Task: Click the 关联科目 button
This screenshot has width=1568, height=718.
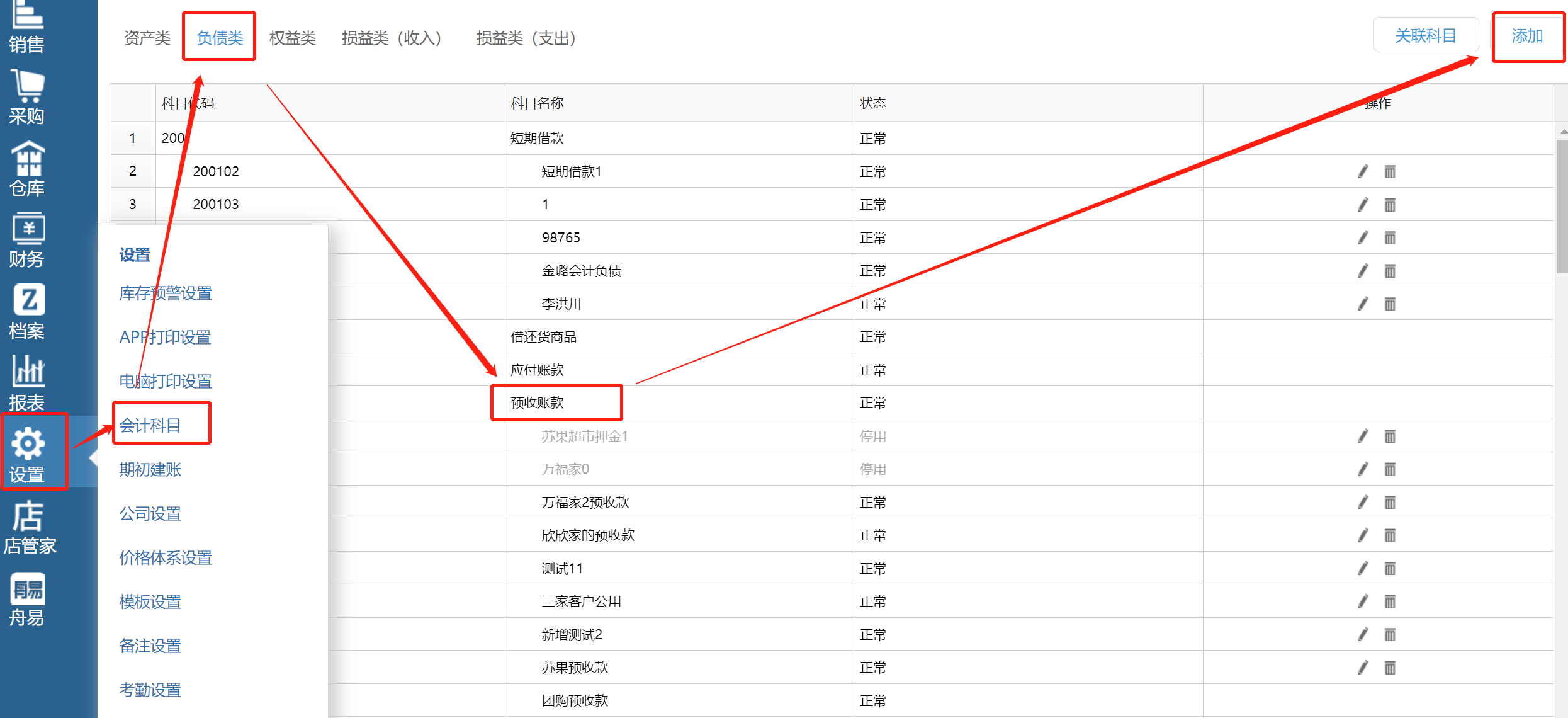Action: click(1426, 35)
